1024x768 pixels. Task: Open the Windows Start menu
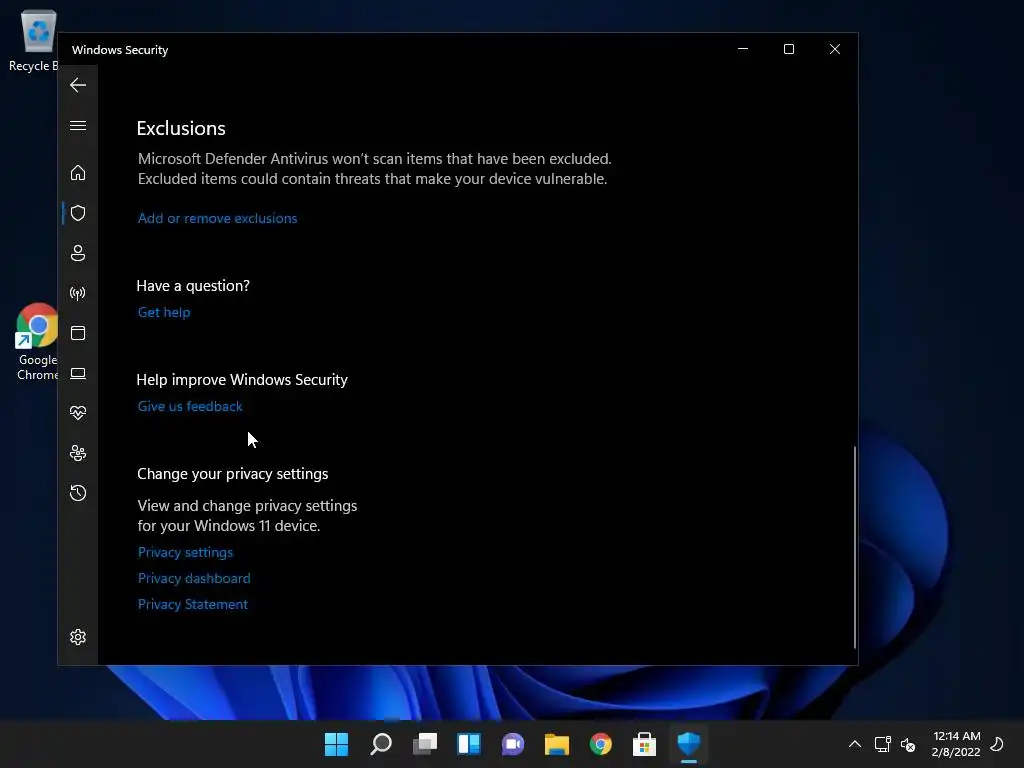coord(336,744)
